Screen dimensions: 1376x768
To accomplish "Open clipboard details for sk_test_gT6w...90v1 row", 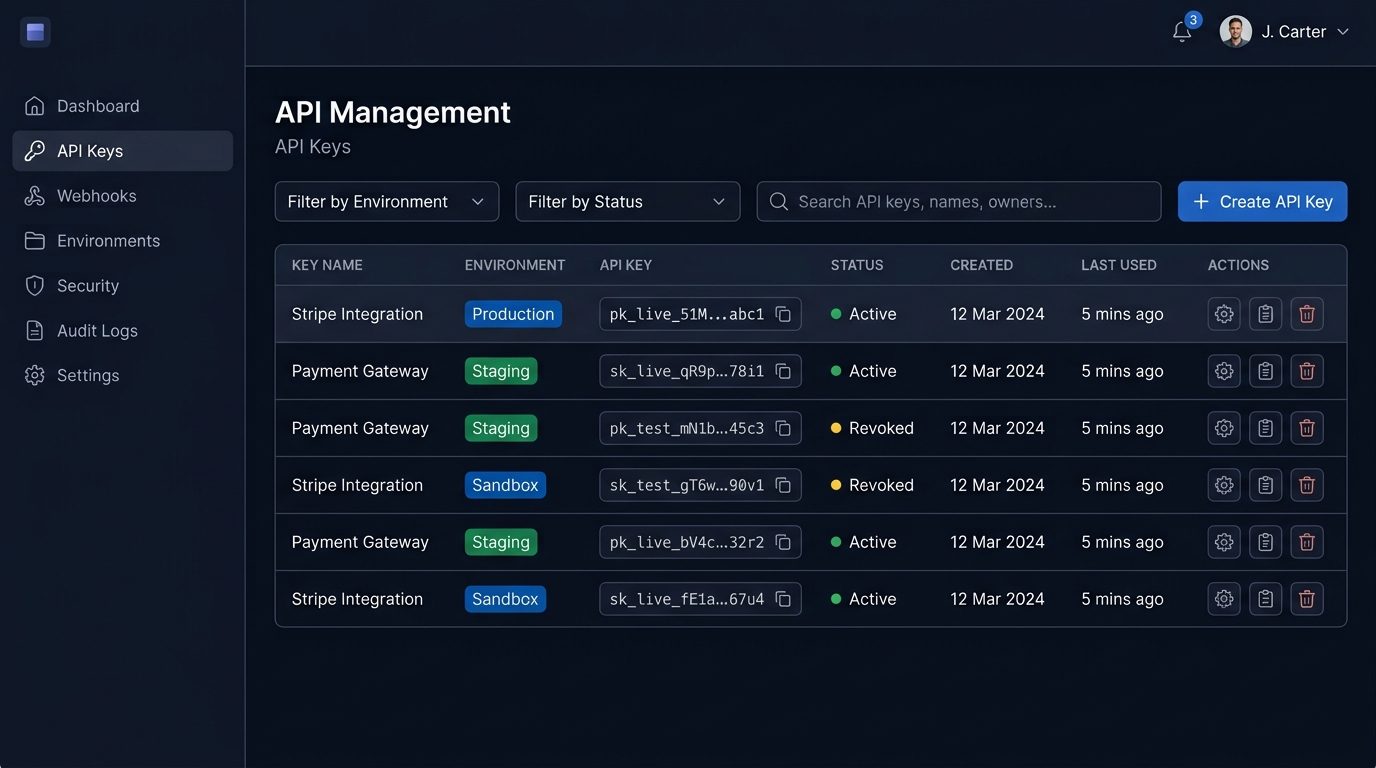I will (x=1265, y=485).
